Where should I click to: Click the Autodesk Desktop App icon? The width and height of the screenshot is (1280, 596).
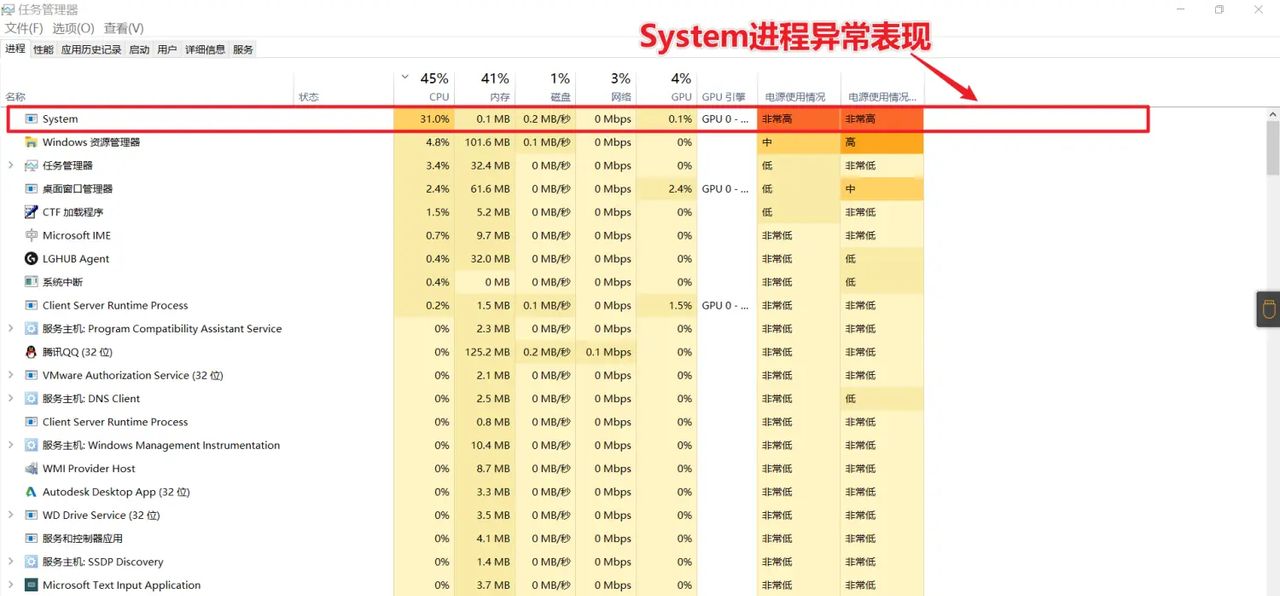[x=30, y=492]
